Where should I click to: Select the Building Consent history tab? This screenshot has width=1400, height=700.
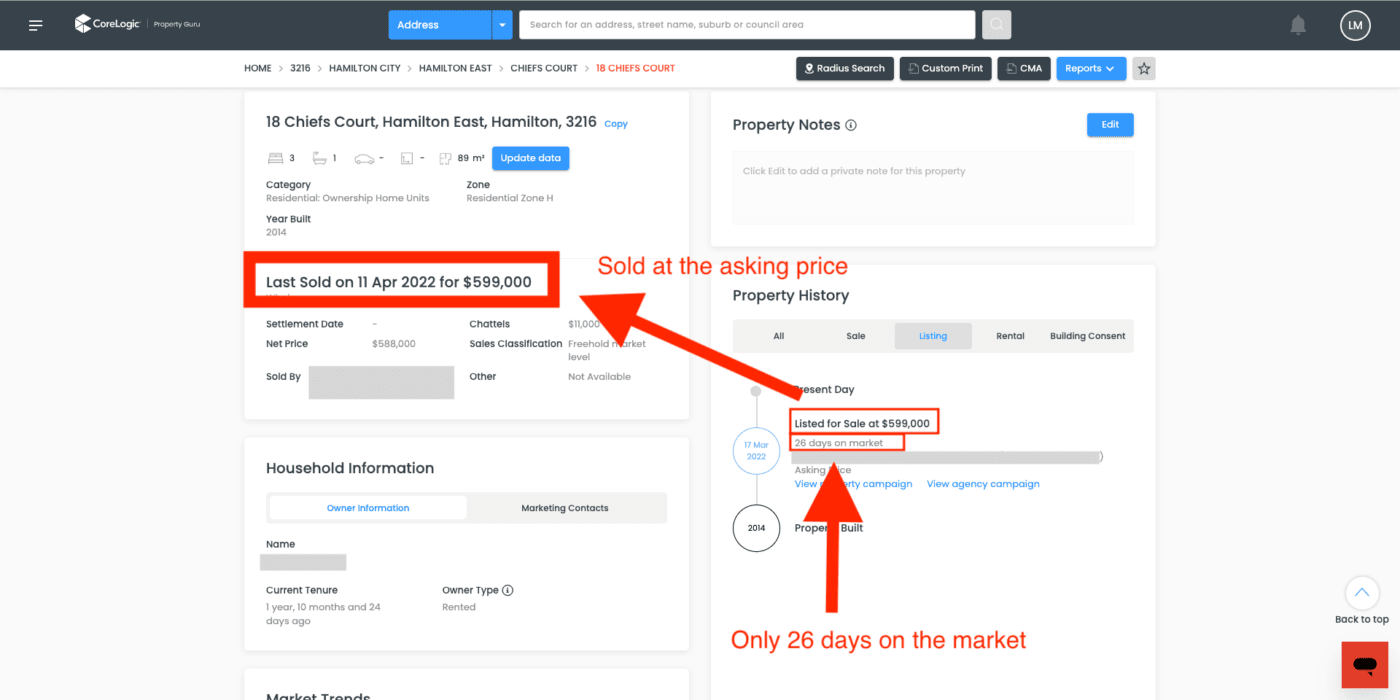coord(1087,336)
